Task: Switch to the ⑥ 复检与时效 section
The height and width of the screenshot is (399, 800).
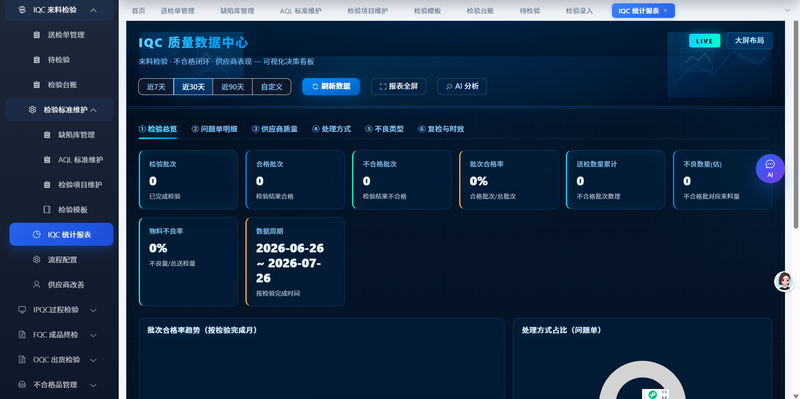Action: tap(441, 129)
